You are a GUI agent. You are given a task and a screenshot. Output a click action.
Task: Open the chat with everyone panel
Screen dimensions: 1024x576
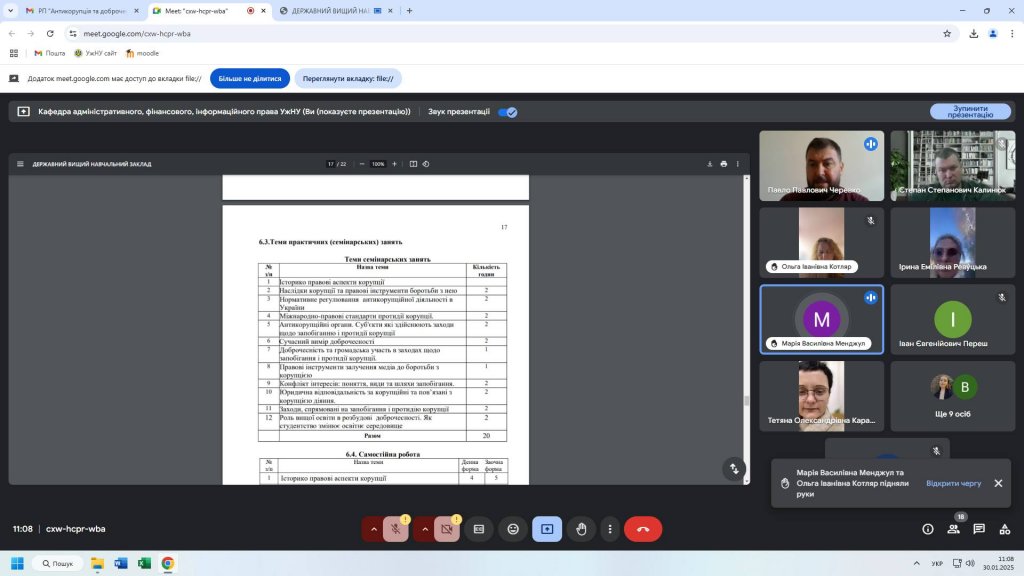point(979,529)
